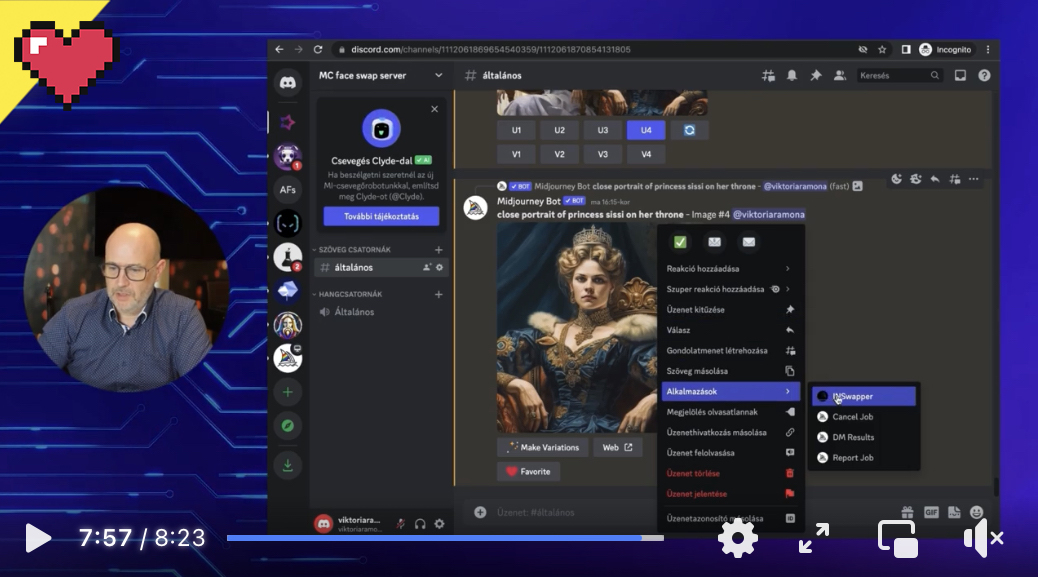
Task: Open Discord home from the logo icon
Action: pyautogui.click(x=288, y=84)
